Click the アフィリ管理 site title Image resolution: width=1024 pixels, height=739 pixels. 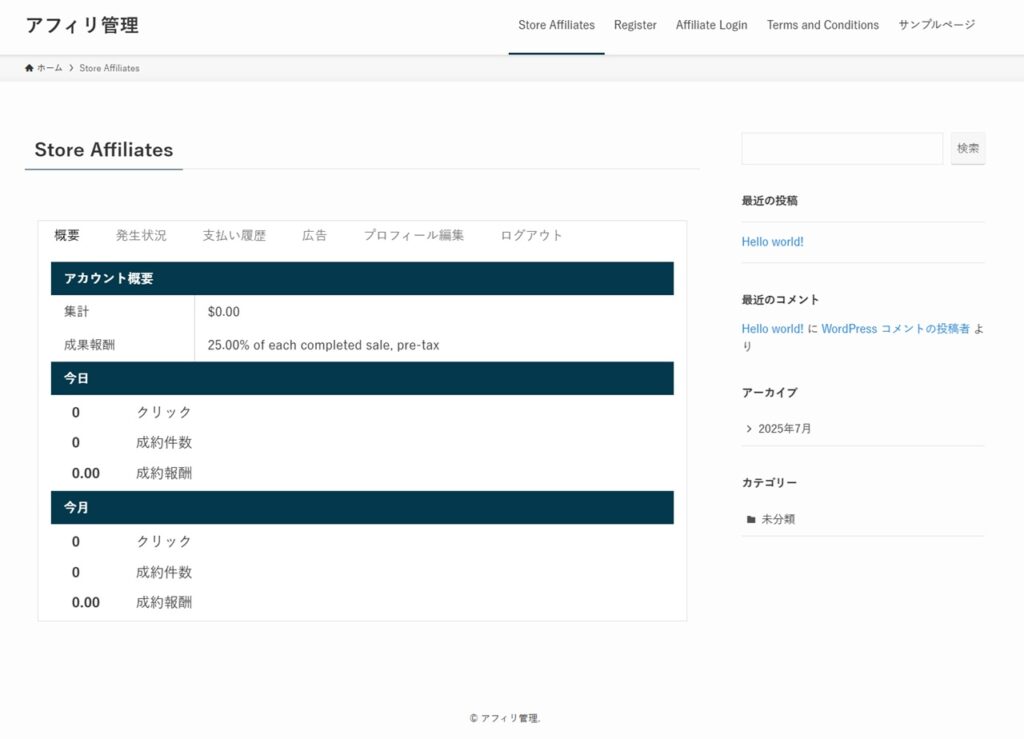pos(82,25)
